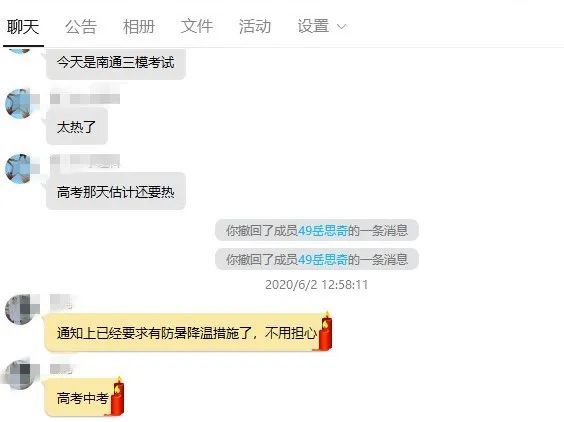Open the 活动 tab
The image size is (564, 422).
click(x=255, y=27)
